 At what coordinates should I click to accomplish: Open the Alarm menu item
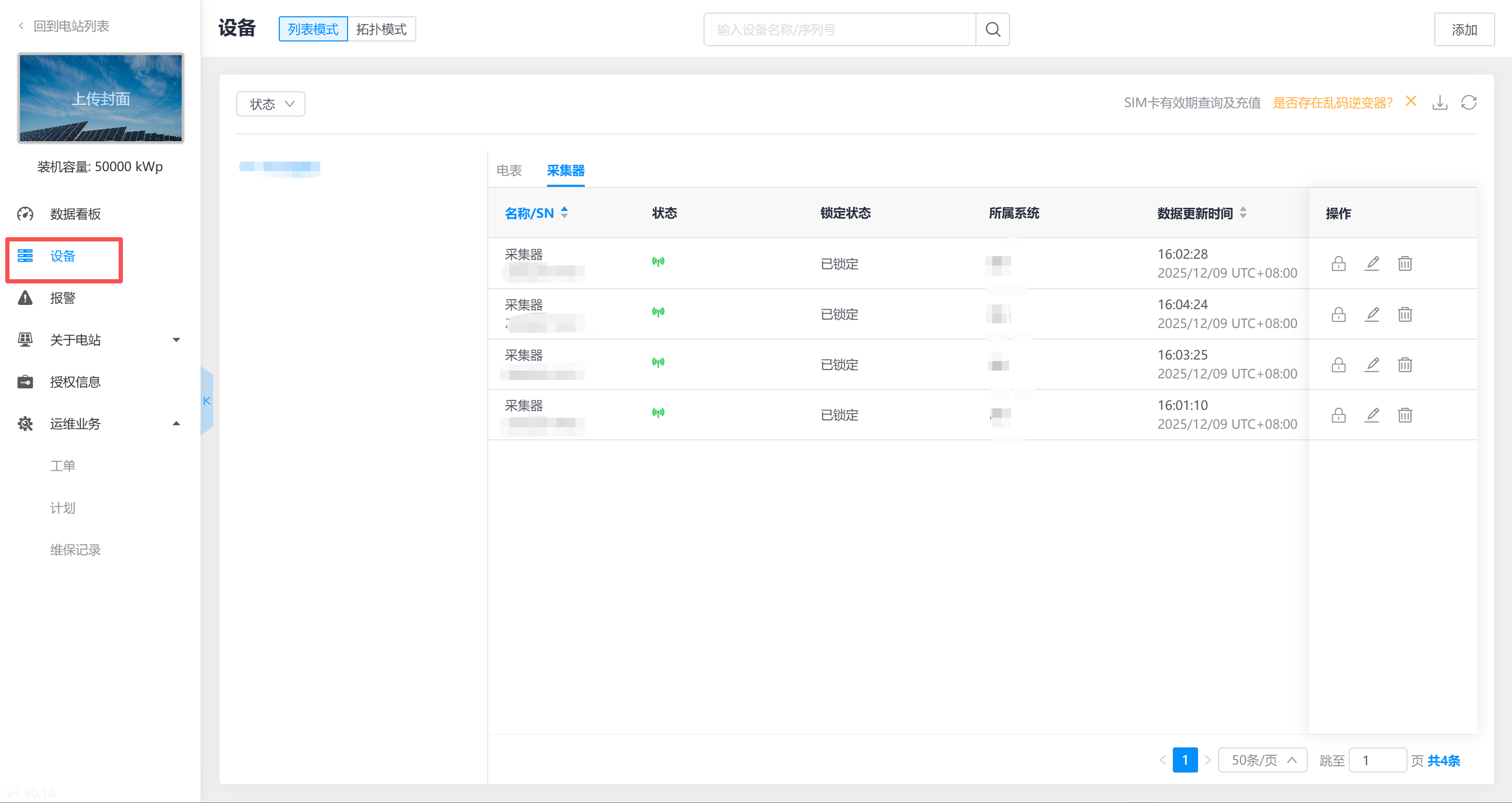click(63, 298)
